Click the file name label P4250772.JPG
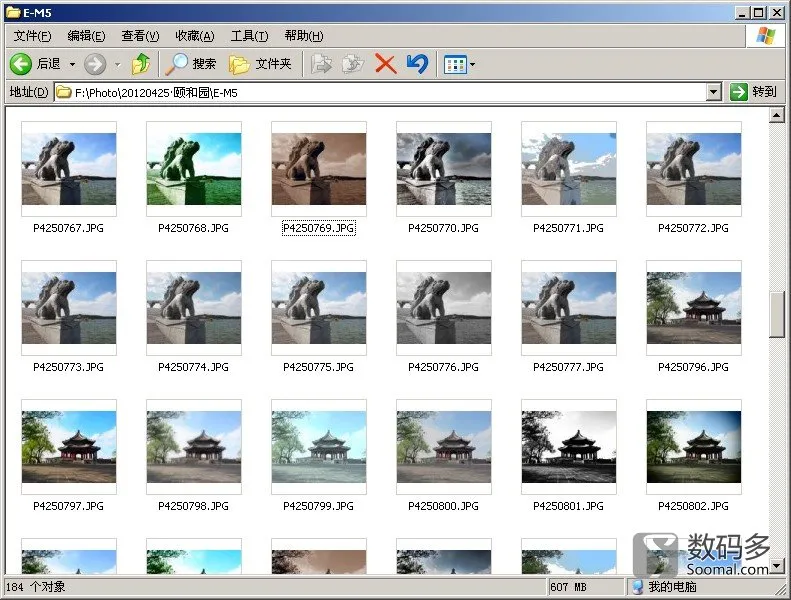Screen dimensions: 791x600 point(694,228)
